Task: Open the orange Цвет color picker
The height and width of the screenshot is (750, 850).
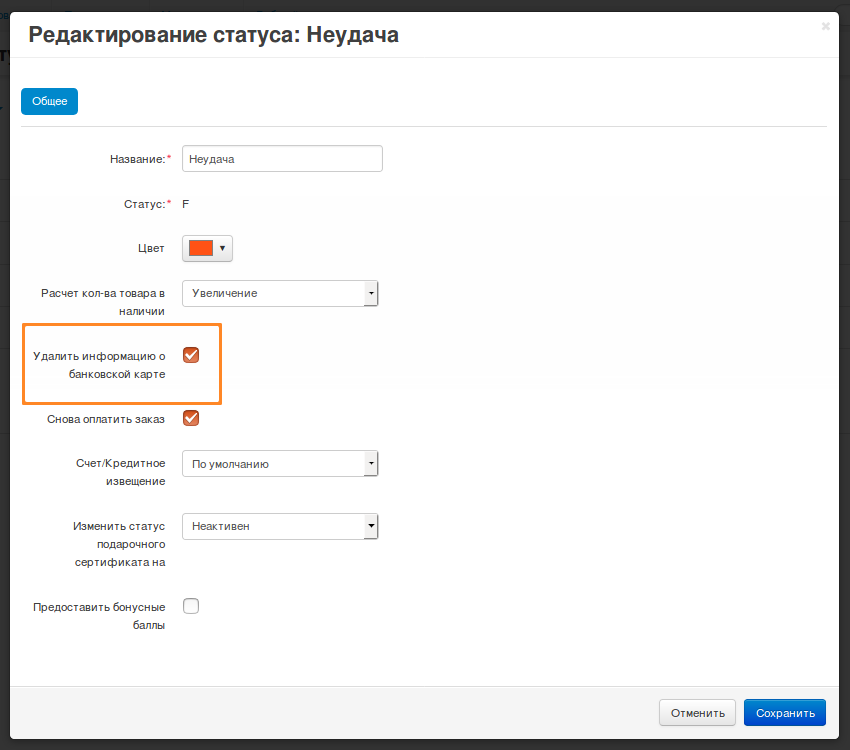Action: click(201, 248)
